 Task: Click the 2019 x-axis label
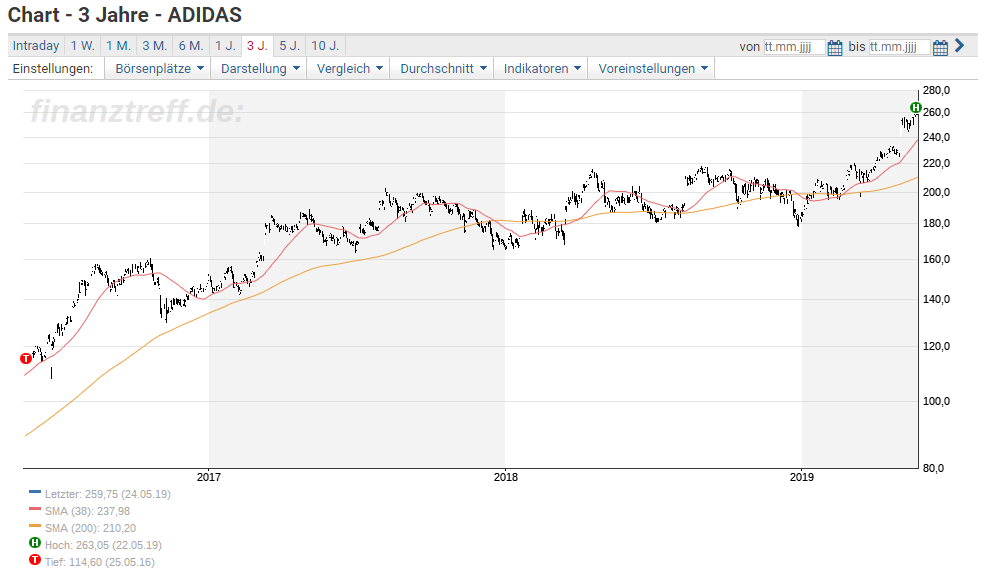pos(801,477)
